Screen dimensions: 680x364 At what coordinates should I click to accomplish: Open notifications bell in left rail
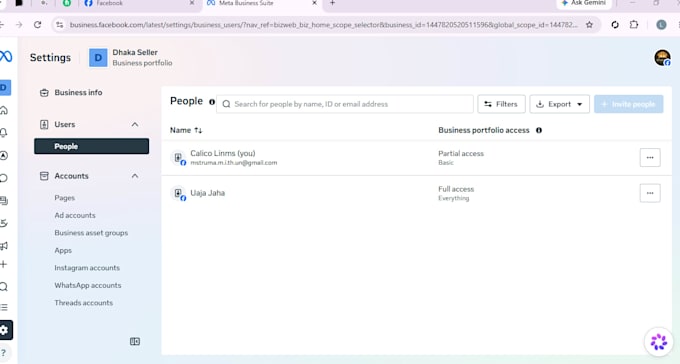[x=4, y=133]
